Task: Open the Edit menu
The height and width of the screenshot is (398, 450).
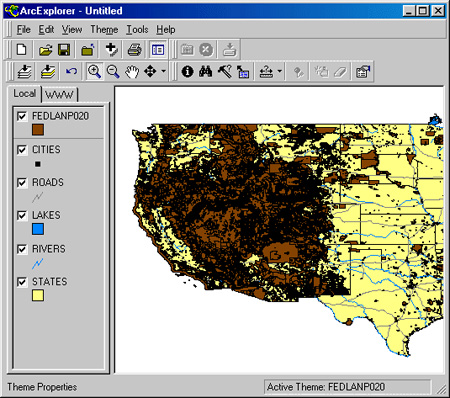Action: pyautogui.click(x=46, y=30)
